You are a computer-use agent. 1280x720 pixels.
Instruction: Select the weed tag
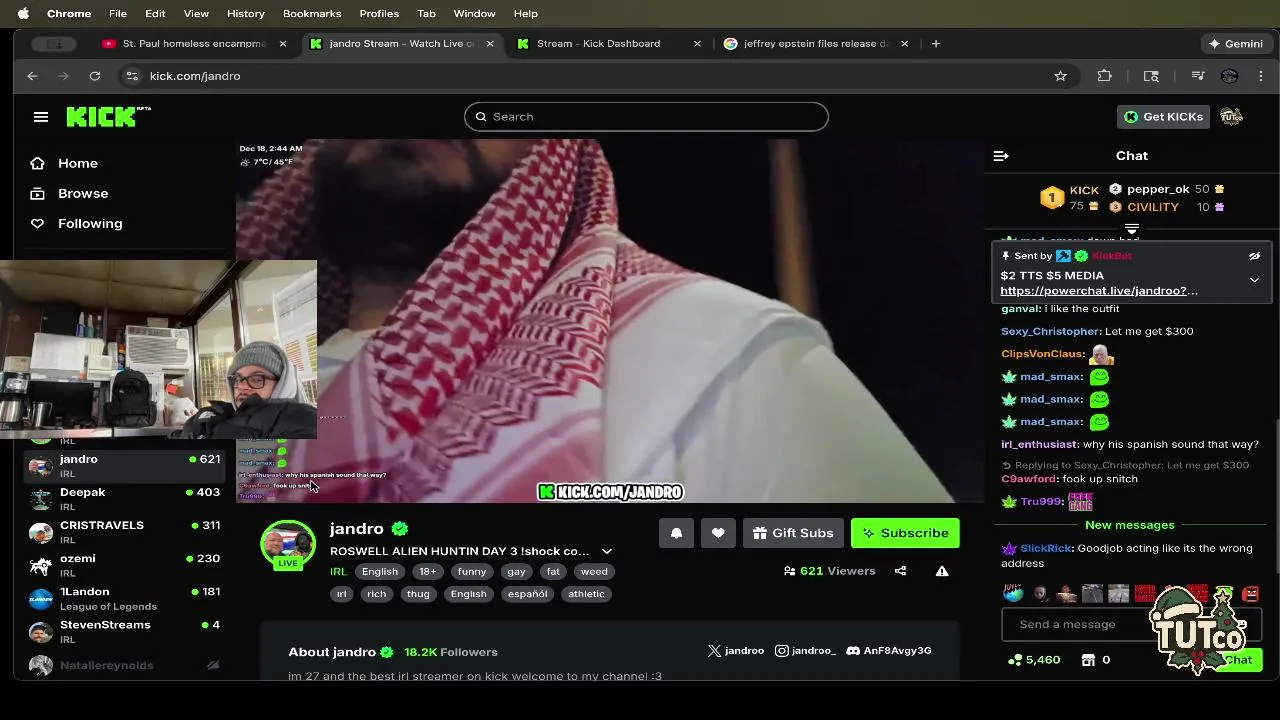[x=594, y=572]
